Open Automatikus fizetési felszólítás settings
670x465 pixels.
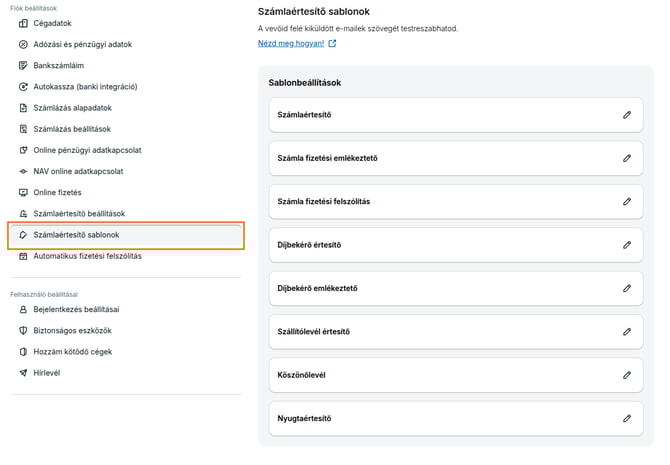(x=87, y=256)
